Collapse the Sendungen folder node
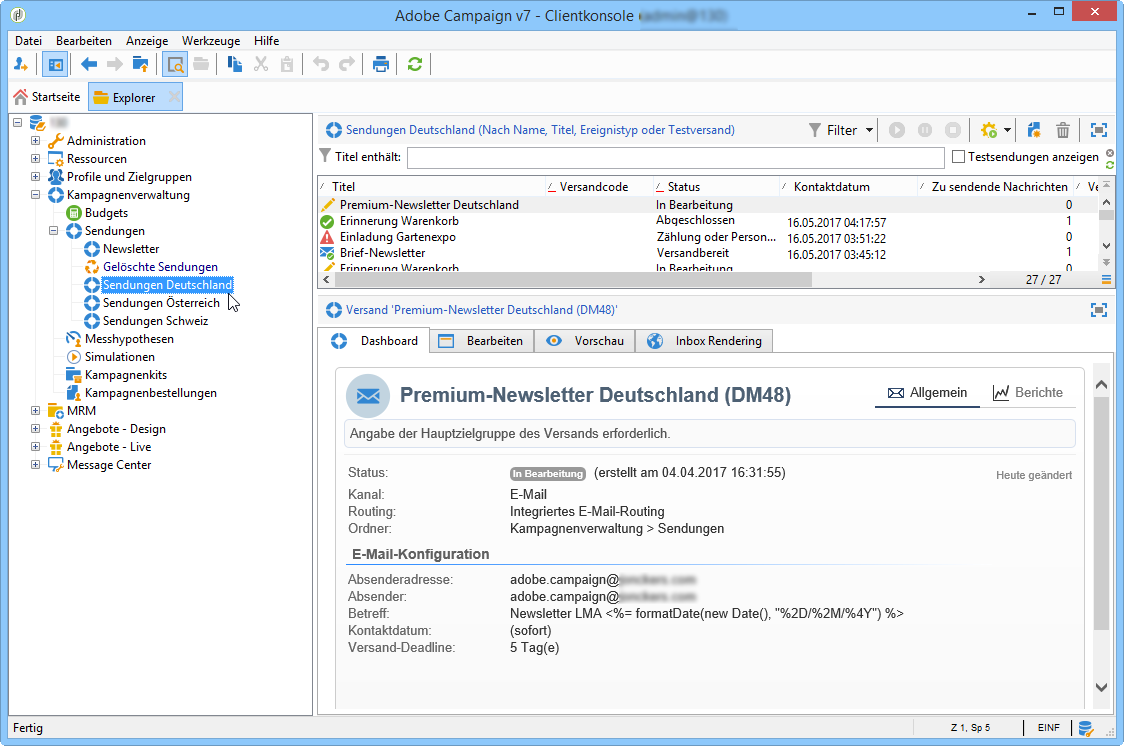 (53, 231)
